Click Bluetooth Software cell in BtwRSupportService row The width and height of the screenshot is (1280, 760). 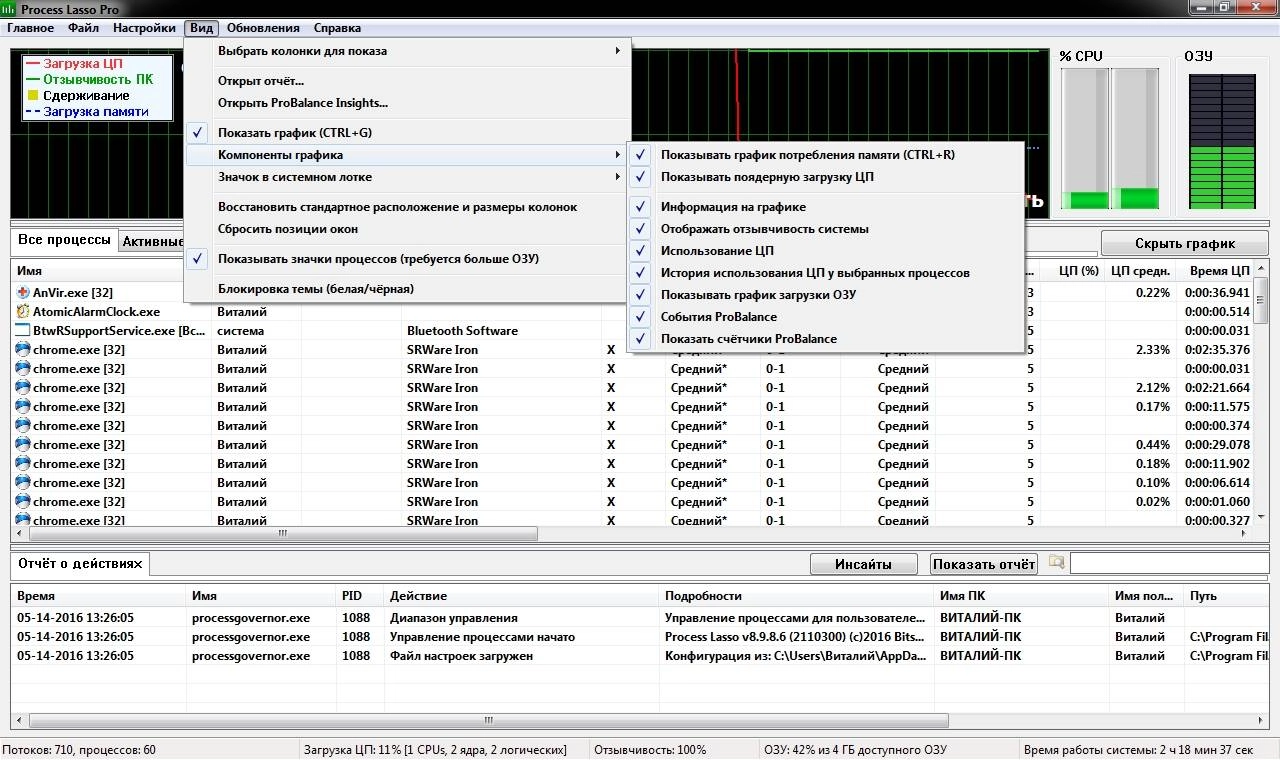point(462,331)
